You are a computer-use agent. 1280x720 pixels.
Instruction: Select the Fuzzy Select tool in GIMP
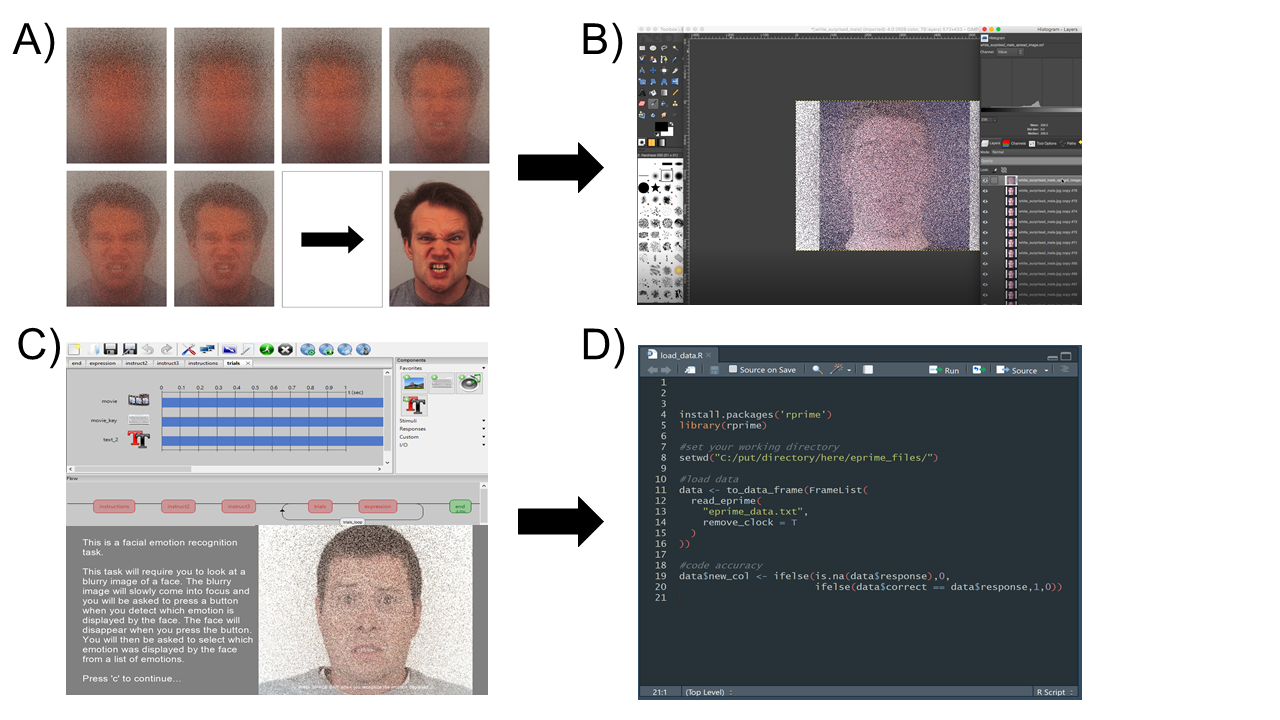coord(674,48)
